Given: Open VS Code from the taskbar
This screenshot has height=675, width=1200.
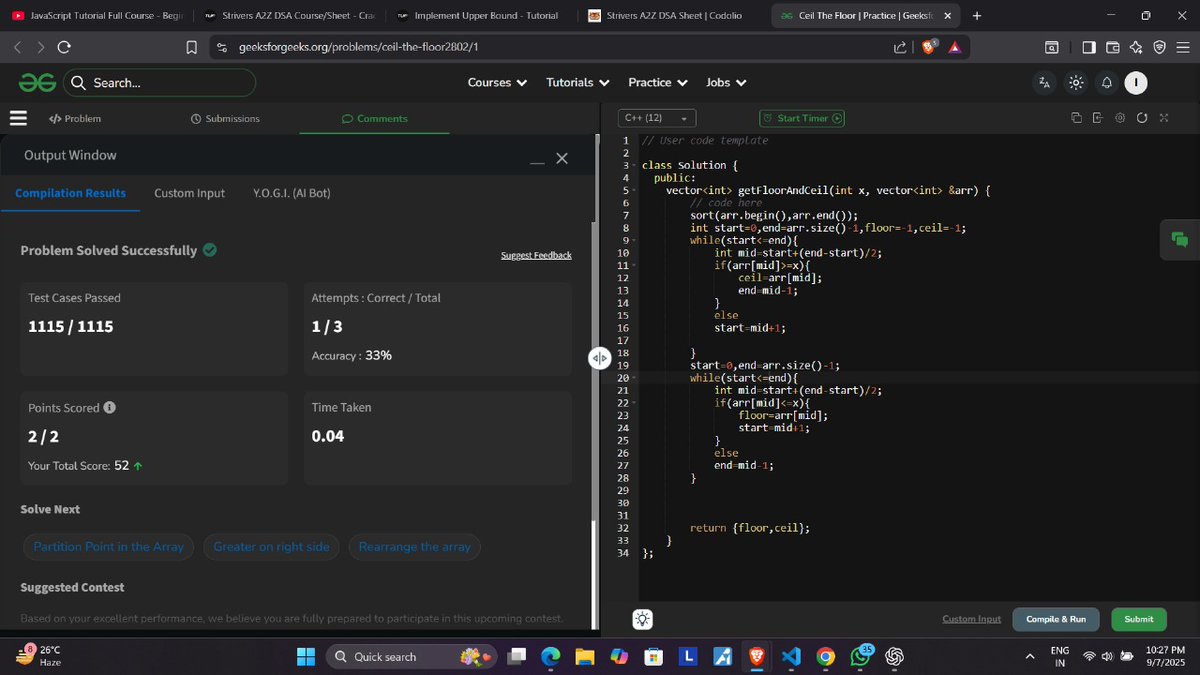Looking at the screenshot, I should pyautogui.click(x=791, y=657).
